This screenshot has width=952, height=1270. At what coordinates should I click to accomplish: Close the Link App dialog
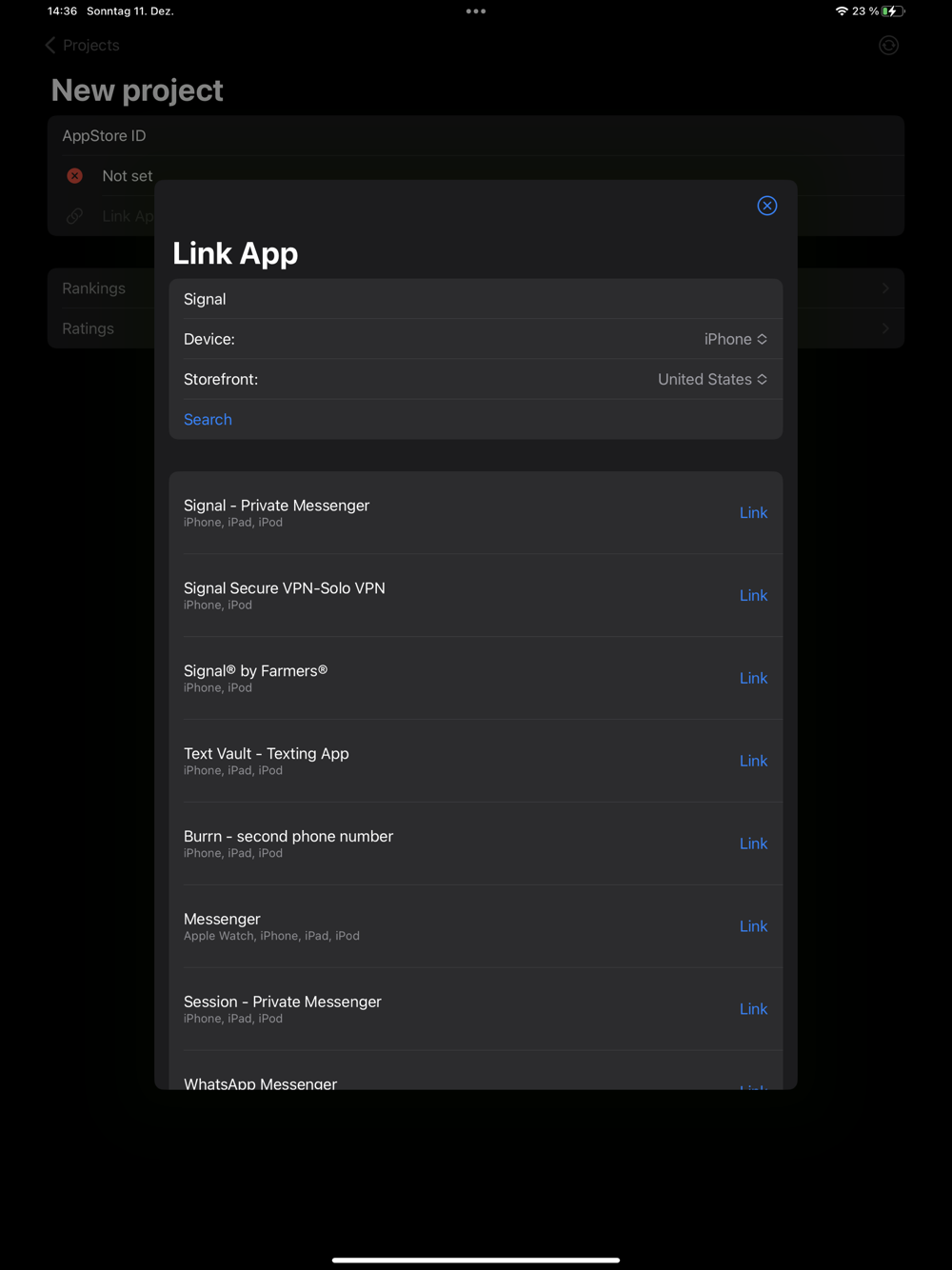coord(766,206)
